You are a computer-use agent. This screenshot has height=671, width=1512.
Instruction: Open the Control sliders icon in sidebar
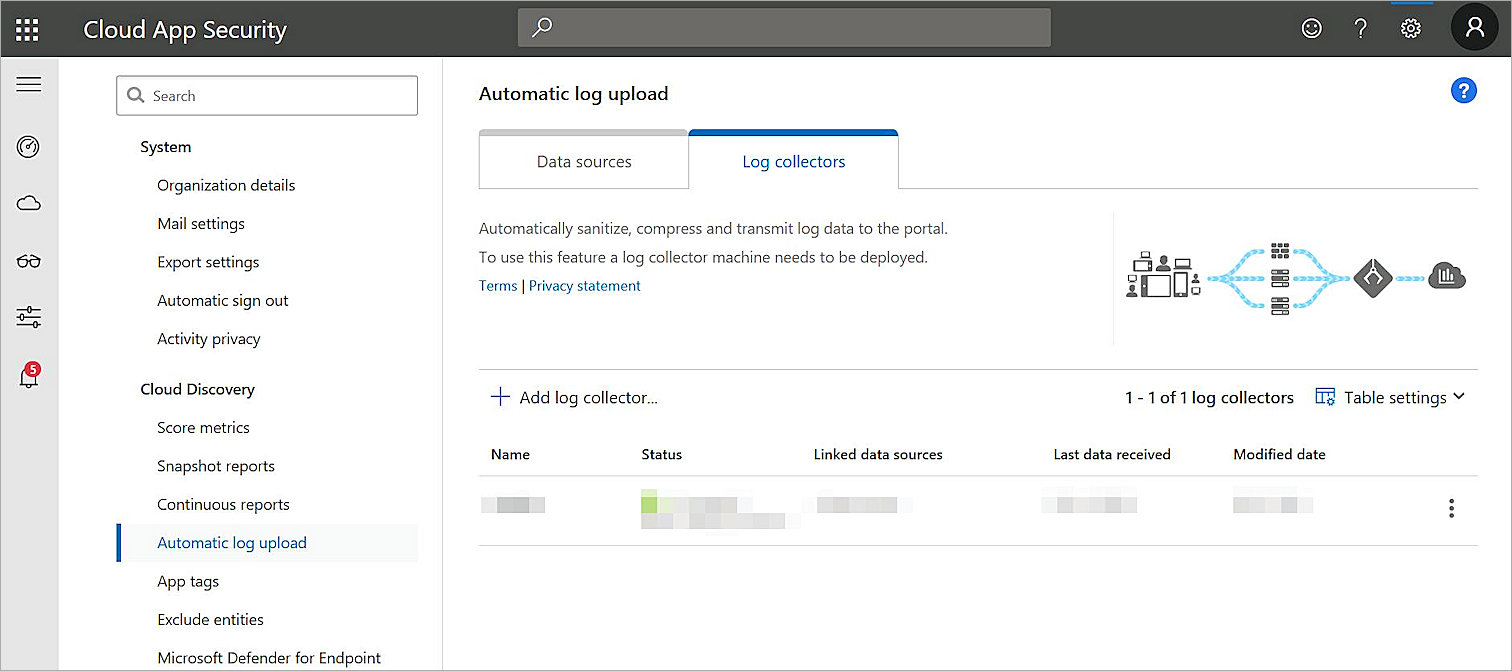pos(29,318)
